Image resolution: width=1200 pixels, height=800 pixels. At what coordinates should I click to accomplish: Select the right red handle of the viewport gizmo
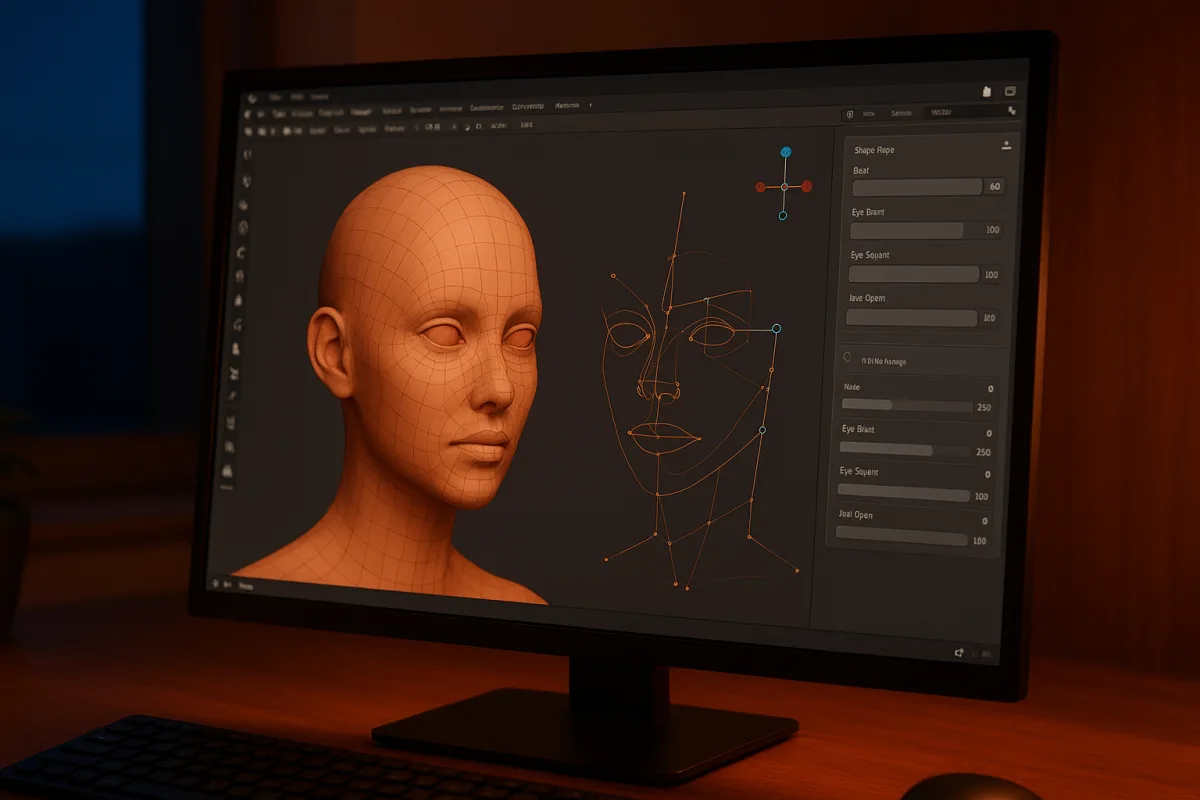(x=807, y=186)
